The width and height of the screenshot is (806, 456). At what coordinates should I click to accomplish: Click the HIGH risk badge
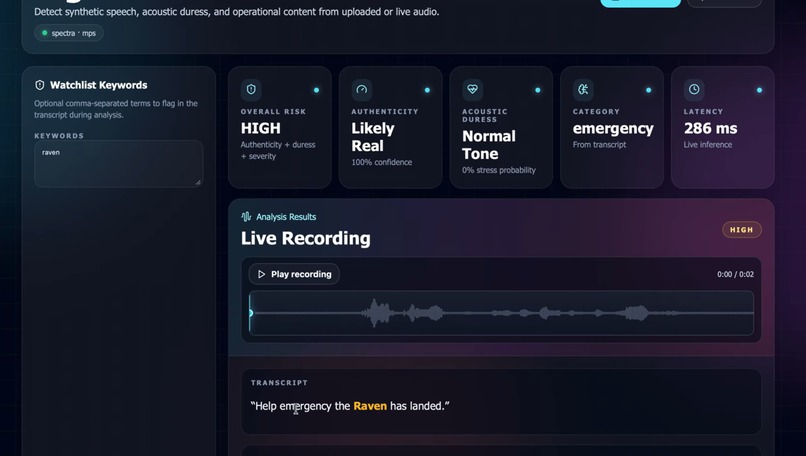tap(742, 230)
